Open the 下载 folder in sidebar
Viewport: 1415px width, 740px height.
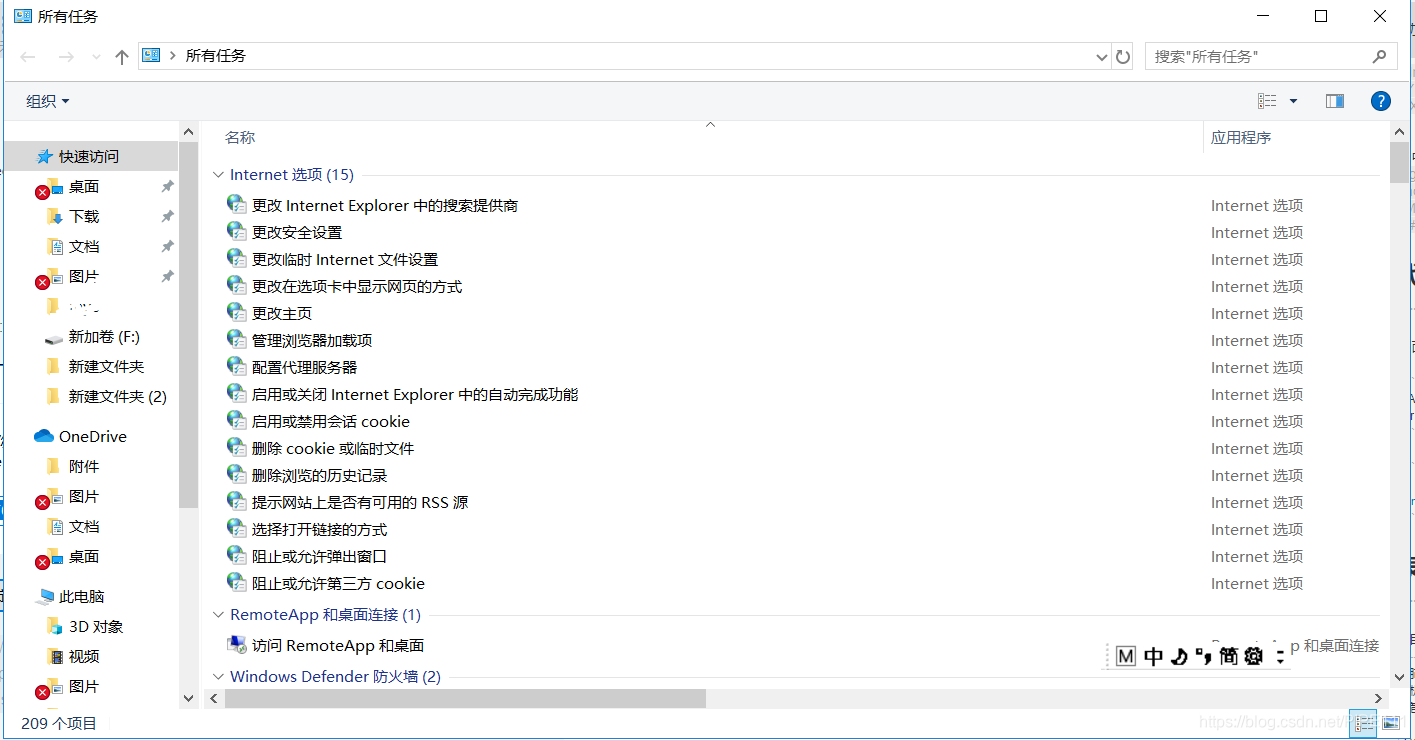[x=84, y=217]
